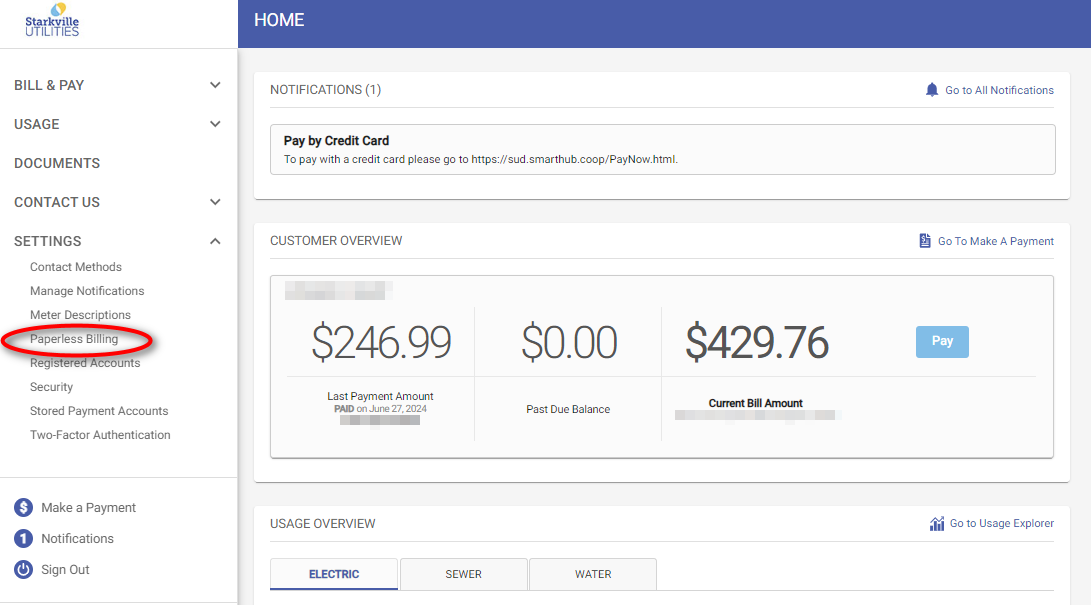The height and width of the screenshot is (605, 1091).
Task: Click the Current Bill Amount label
Action: 756,403
